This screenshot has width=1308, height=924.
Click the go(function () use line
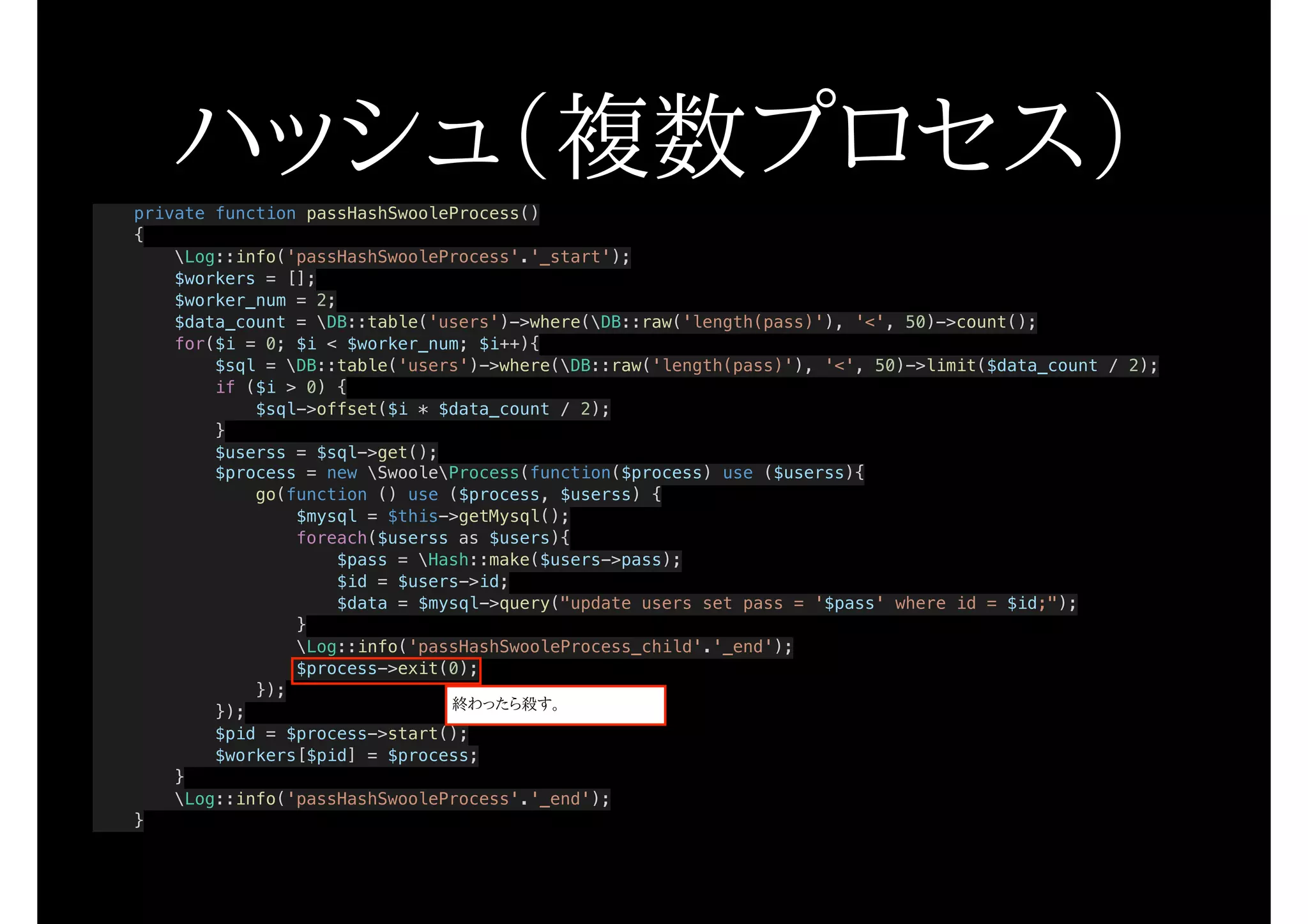[457, 495]
